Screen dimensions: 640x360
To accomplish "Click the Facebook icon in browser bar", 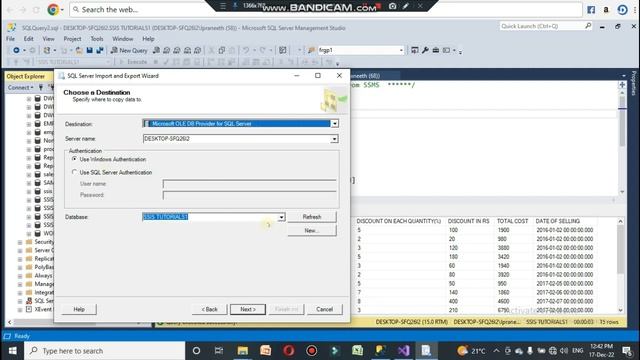I will pyautogui.click(x=591, y=9).
